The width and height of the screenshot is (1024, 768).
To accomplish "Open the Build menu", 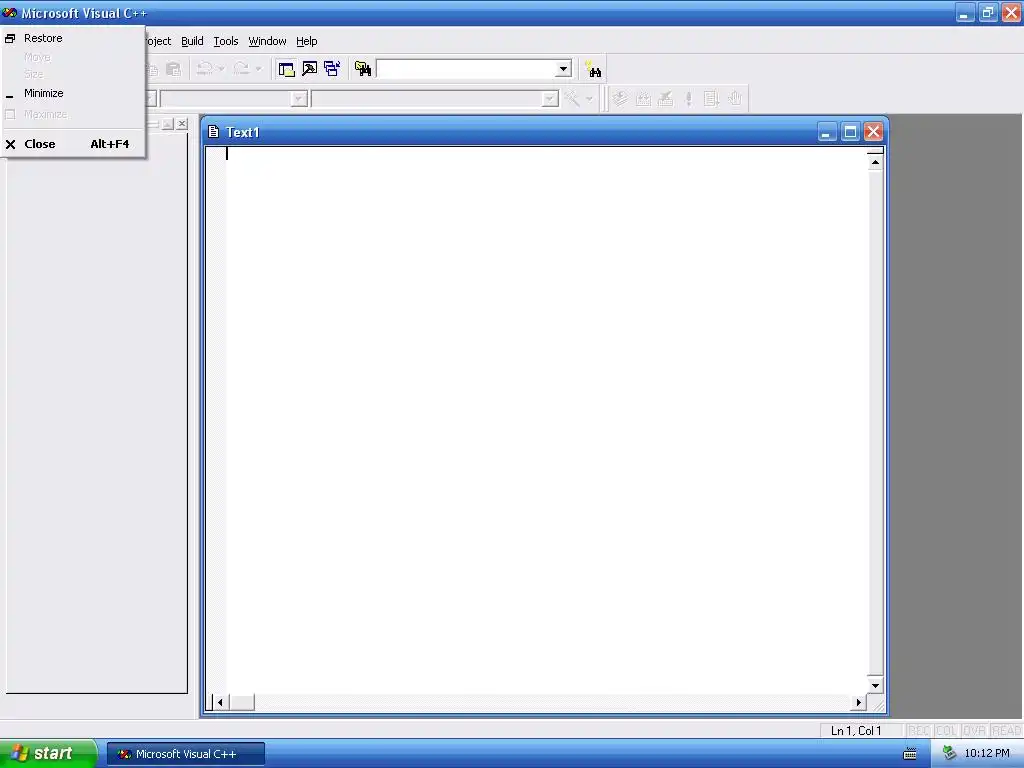I will point(192,41).
